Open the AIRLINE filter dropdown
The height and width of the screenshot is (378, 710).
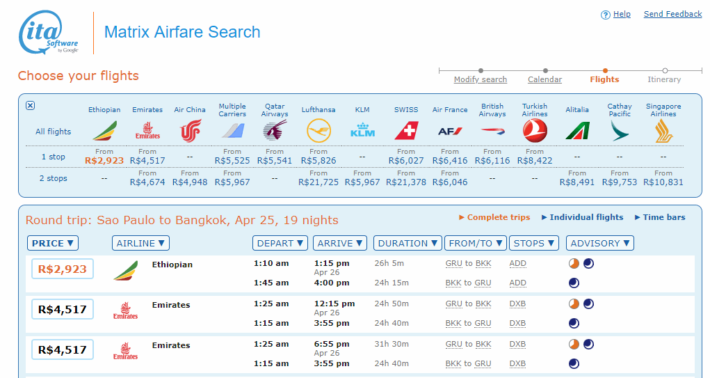[140, 243]
